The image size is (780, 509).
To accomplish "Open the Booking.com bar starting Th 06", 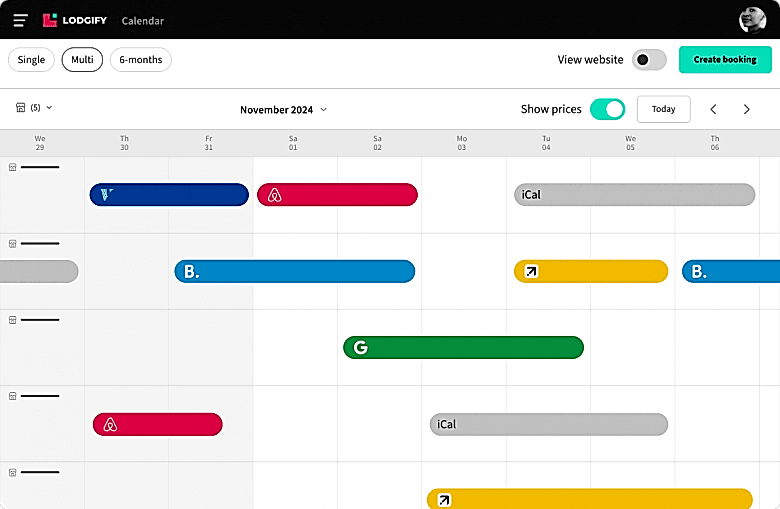I will (x=731, y=271).
